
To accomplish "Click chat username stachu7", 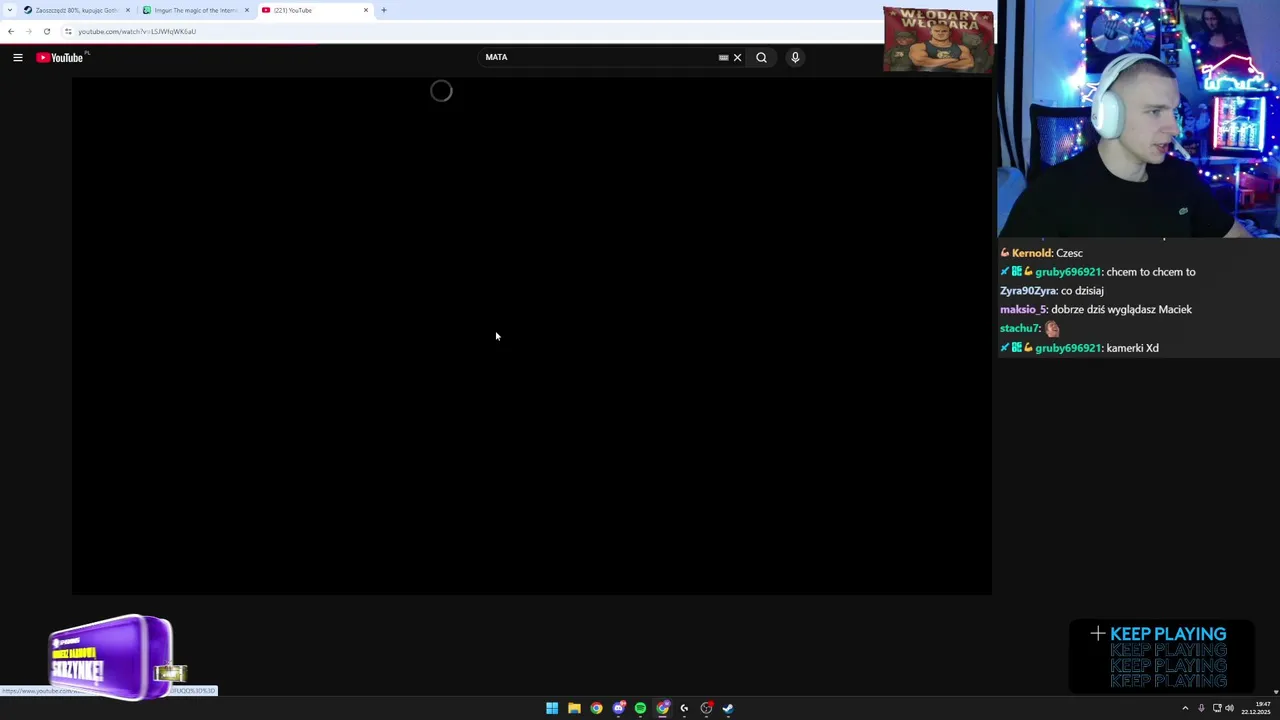I will (1020, 329).
